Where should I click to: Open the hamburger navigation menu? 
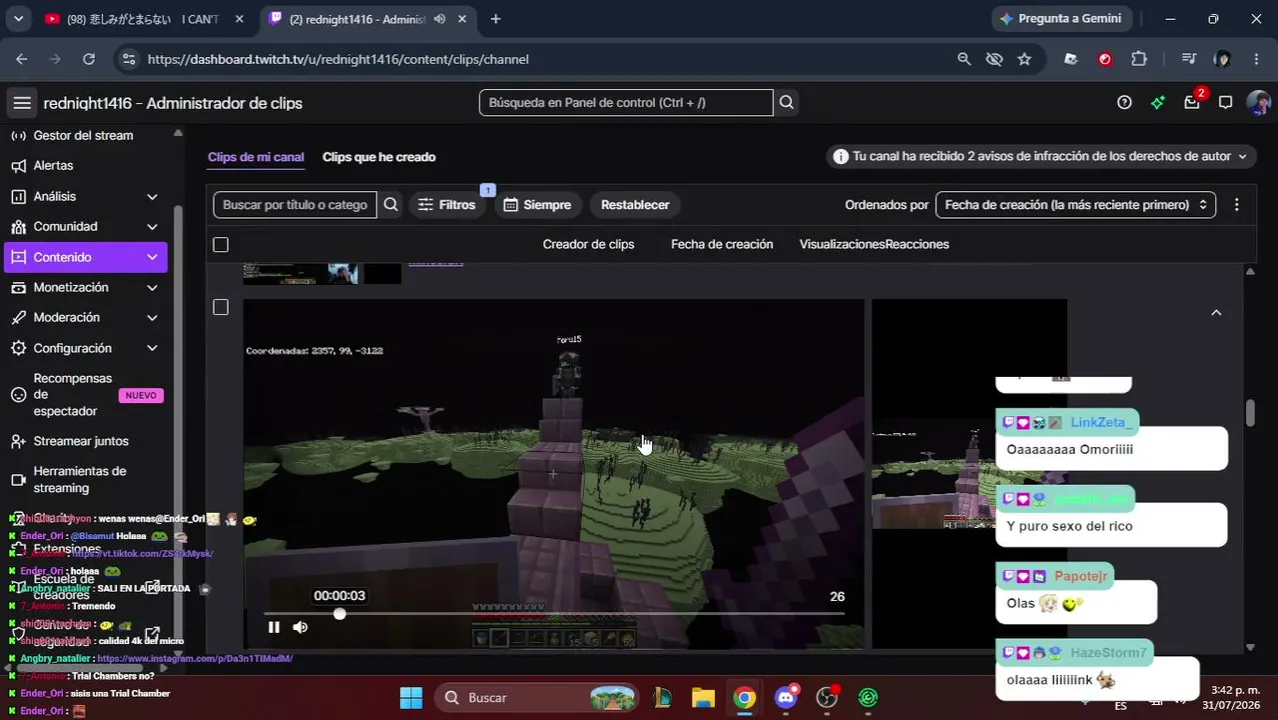click(21, 103)
